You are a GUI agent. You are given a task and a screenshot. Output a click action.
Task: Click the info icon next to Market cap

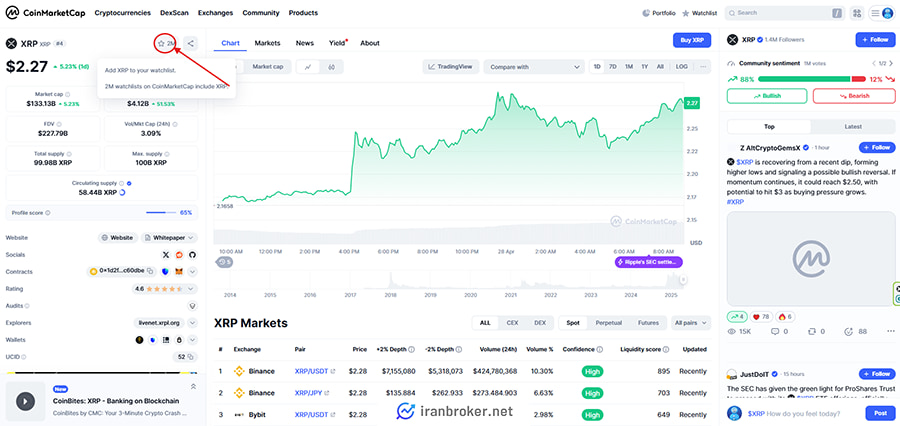pos(68,94)
